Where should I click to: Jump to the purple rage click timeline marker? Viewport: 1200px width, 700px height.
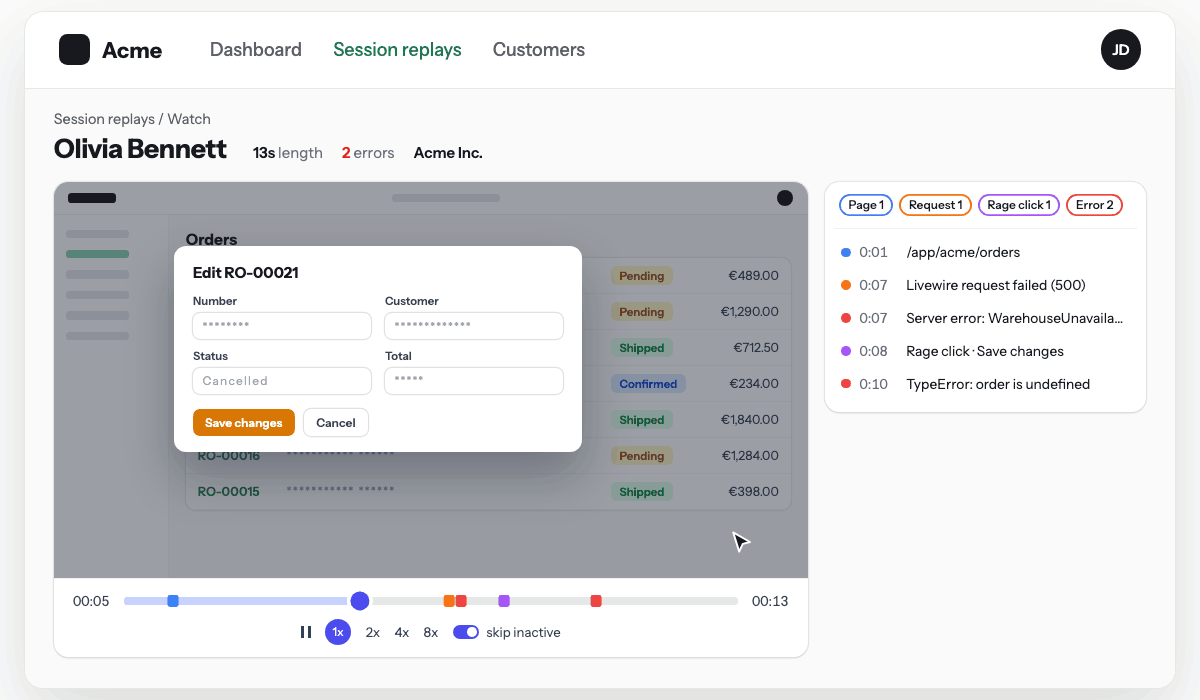504,601
